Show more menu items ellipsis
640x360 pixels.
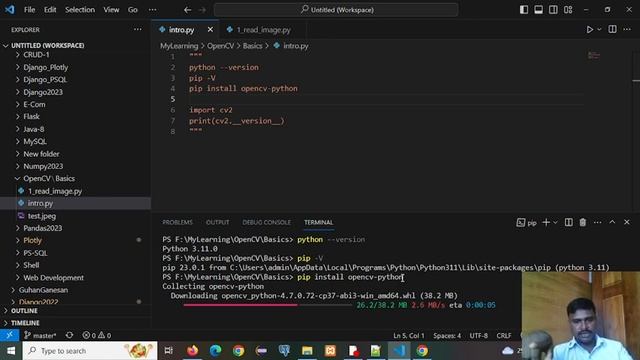click(x=152, y=10)
